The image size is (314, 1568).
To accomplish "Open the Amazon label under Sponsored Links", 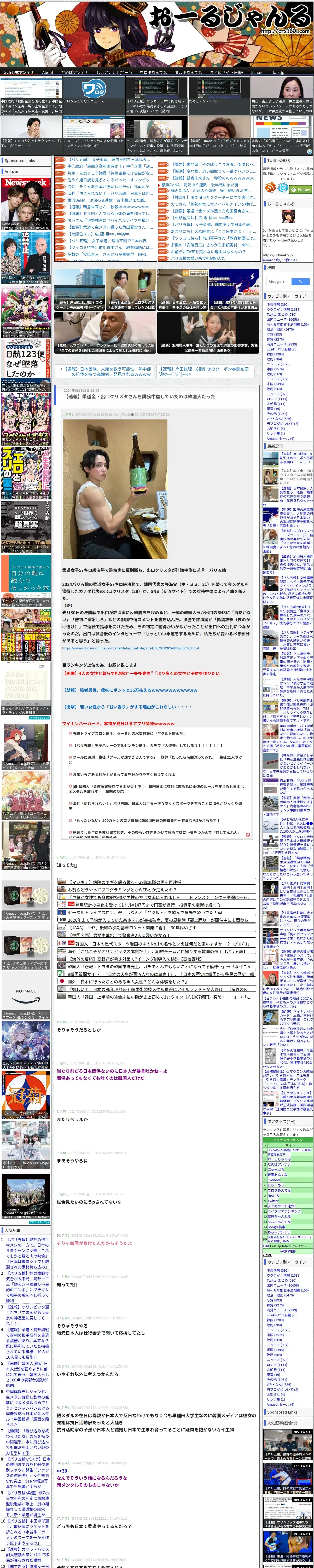I will click(x=13, y=172).
